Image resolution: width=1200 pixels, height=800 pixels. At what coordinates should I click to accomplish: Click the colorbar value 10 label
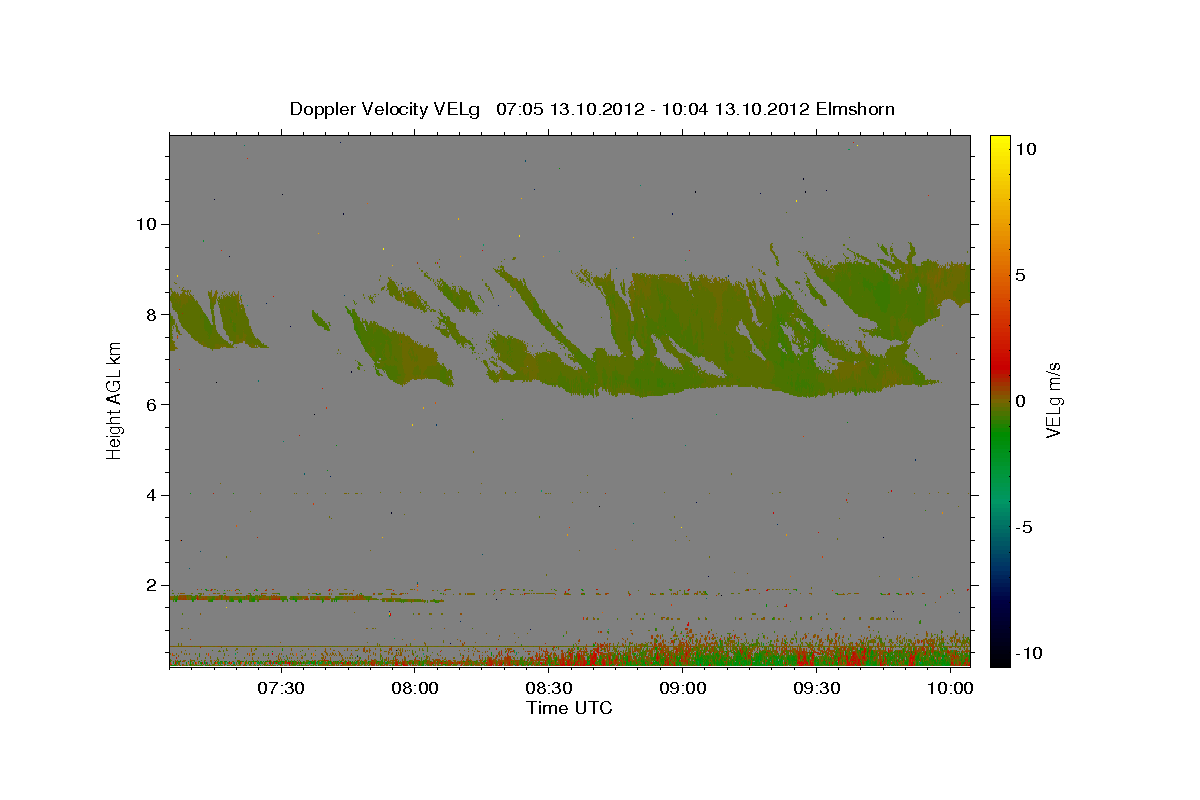tap(1026, 148)
